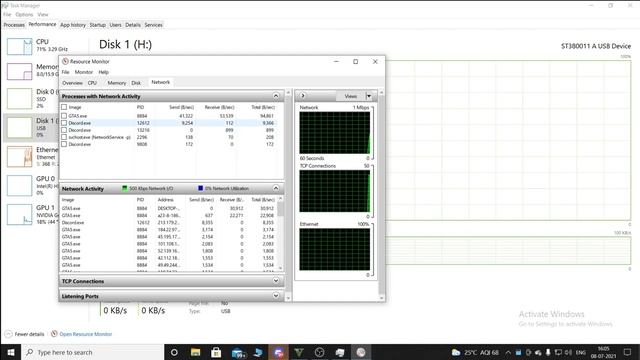The image size is (640, 360).
Task: Check the svchost.exe NetworkService checkbox
Action: (x=64, y=137)
